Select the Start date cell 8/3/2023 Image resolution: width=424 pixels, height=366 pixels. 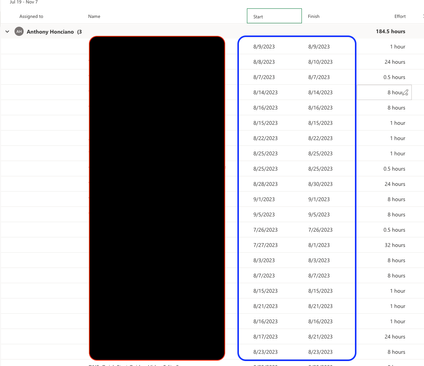[x=264, y=260]
